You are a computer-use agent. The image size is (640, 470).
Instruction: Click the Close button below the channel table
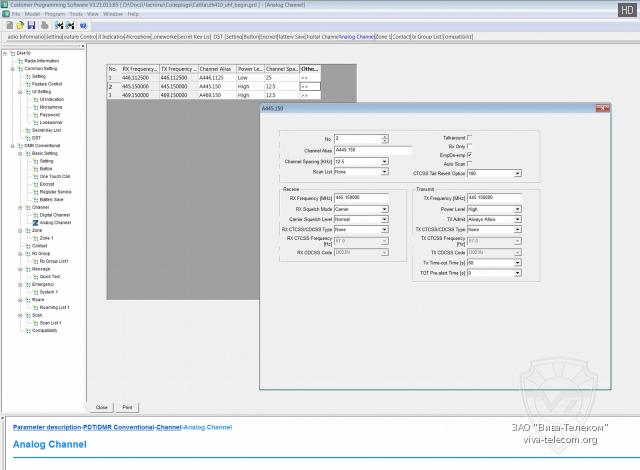pos(102,407)
